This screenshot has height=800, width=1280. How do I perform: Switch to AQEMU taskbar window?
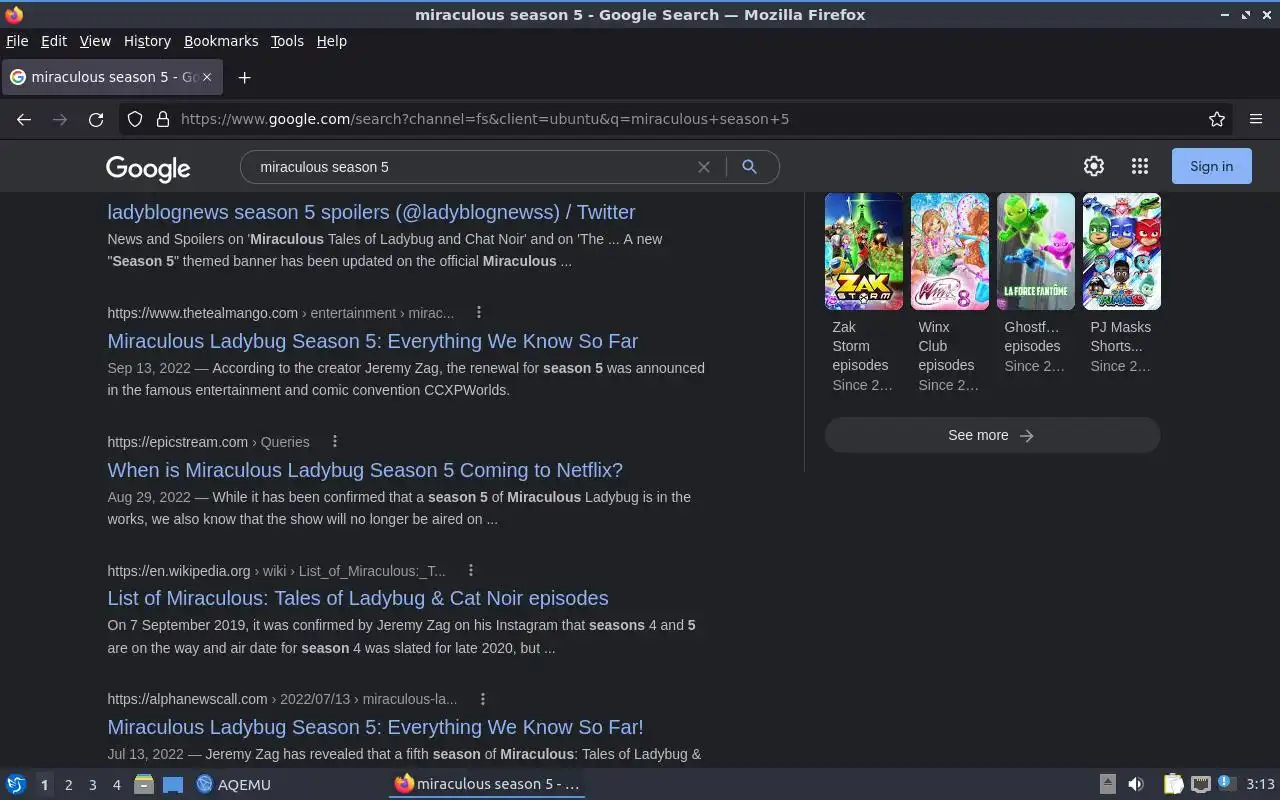pyautogui.click(x=234, y=784)
